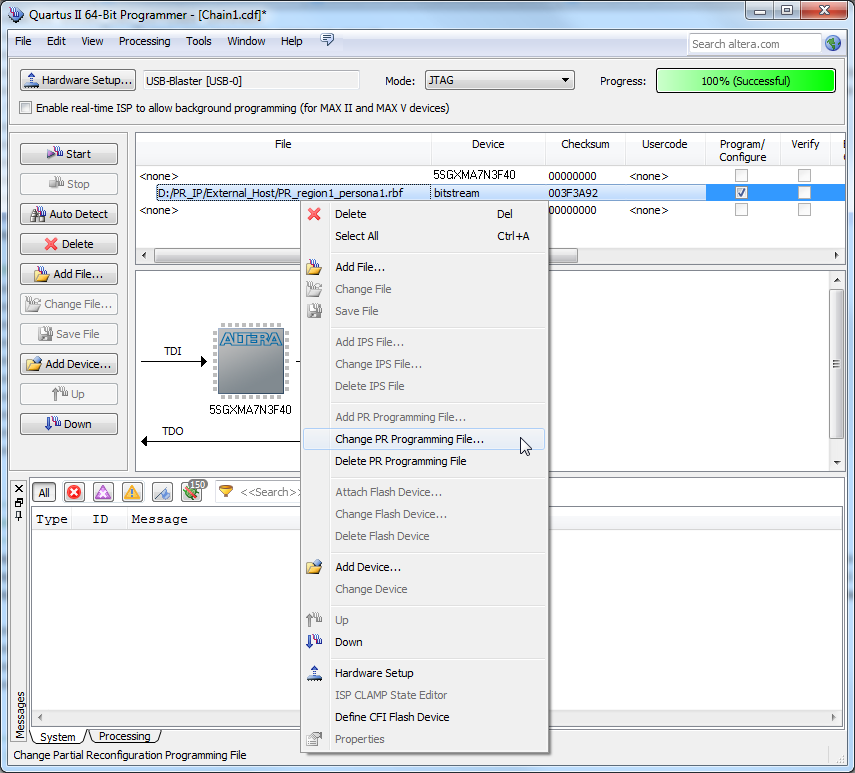Open the Processing menu
This screenshot has height=773, width=855.
click(x=144, y=41)
